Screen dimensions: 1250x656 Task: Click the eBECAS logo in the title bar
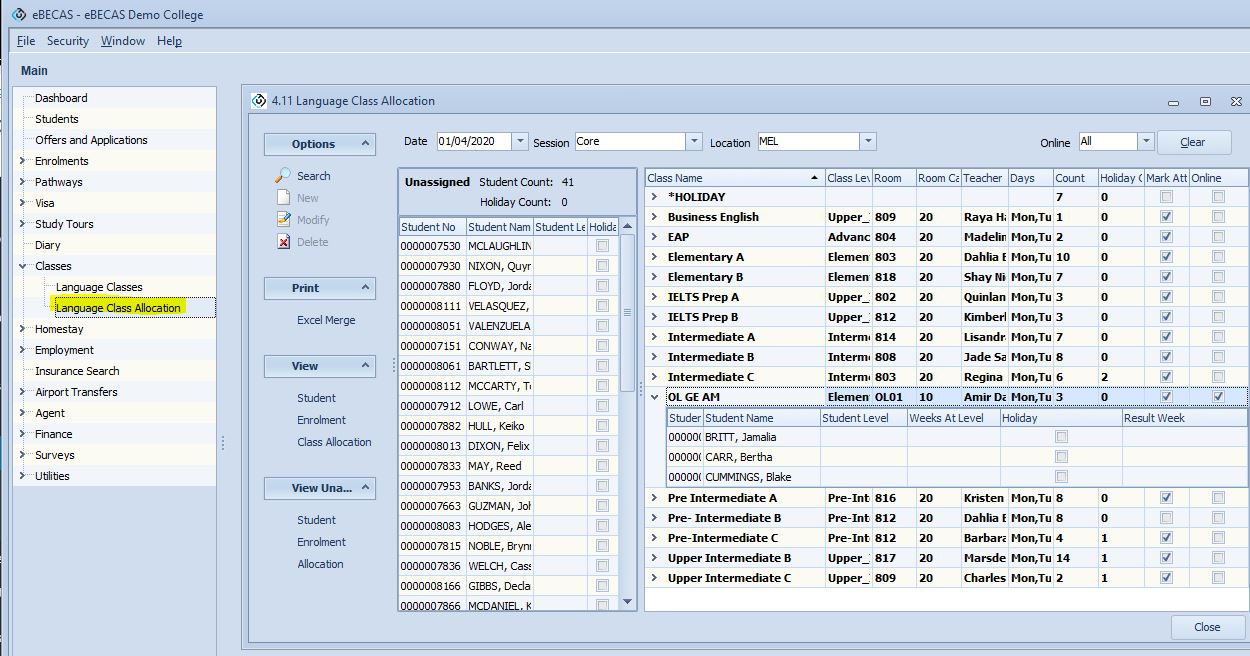[18, 14]
